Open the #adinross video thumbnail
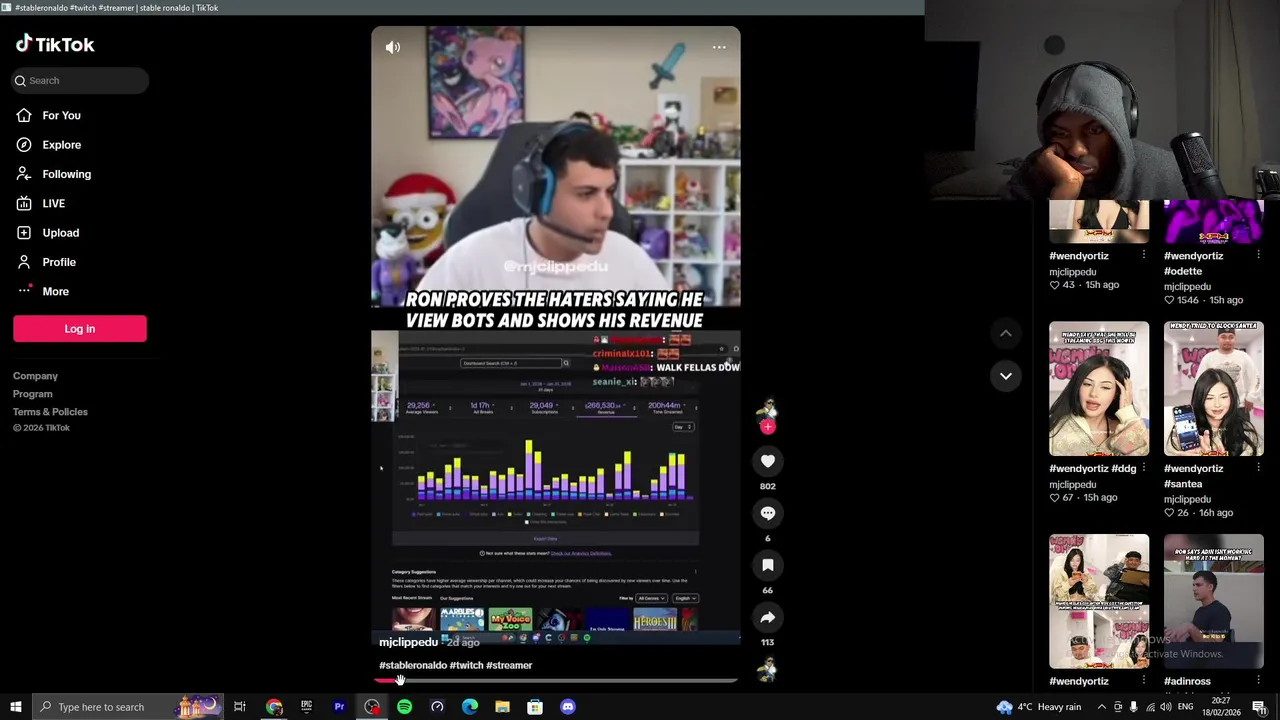The height and width of the screenshot is (720, 1280). click(1213, 601)
